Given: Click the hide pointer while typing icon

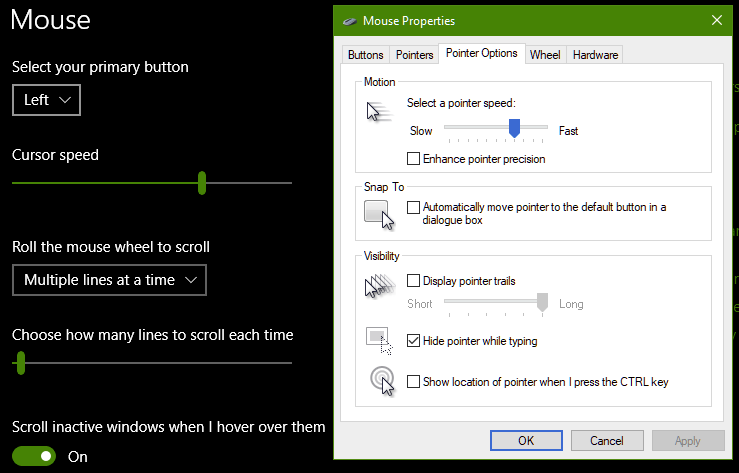Looking at the screenshot, I should pos(379,341).
